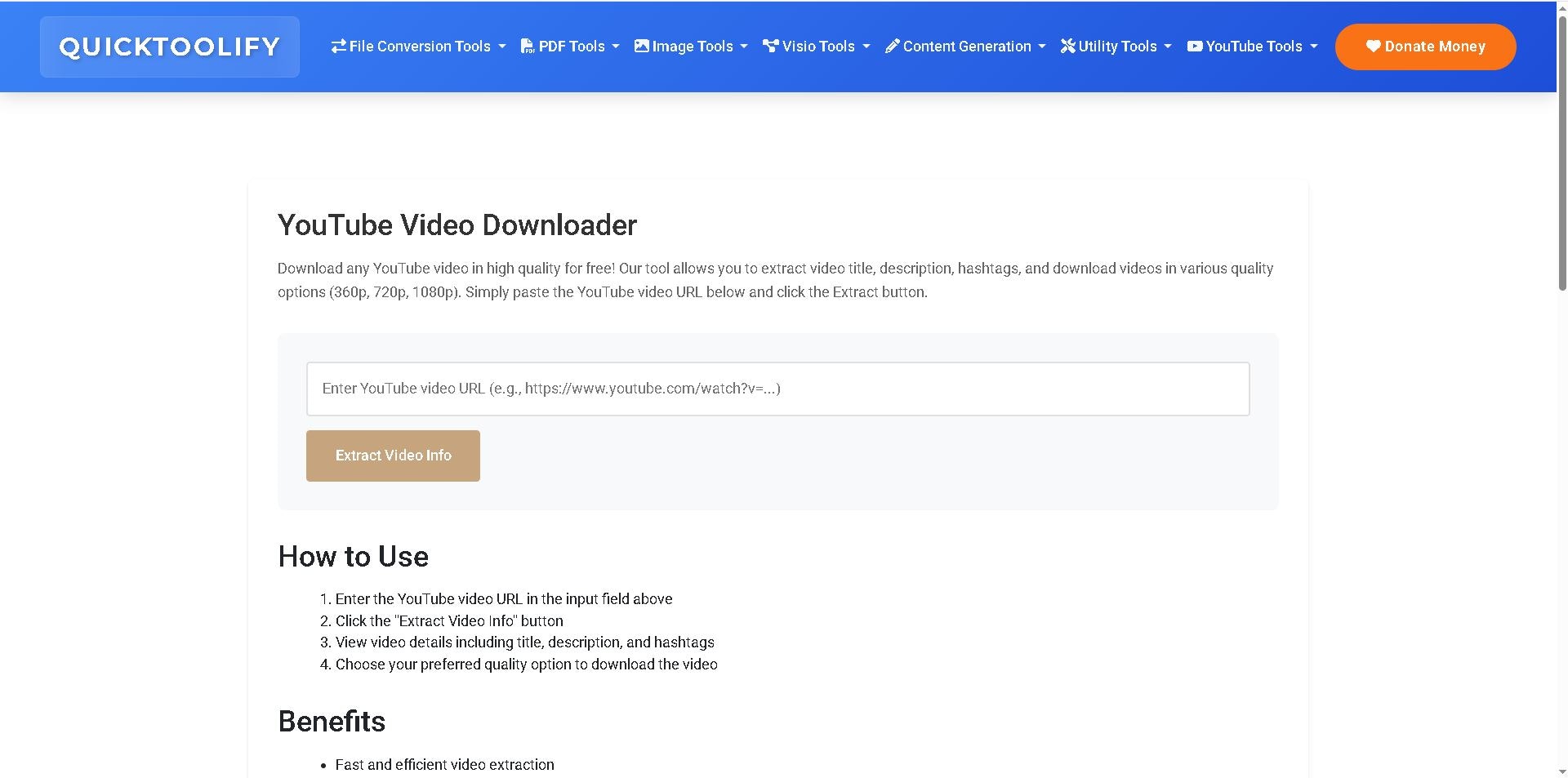Image resolution: width=1568 pixels, height=778 pixels.
Task: Click the YouTube Video Downloader heading
Action: click(457, 225)
